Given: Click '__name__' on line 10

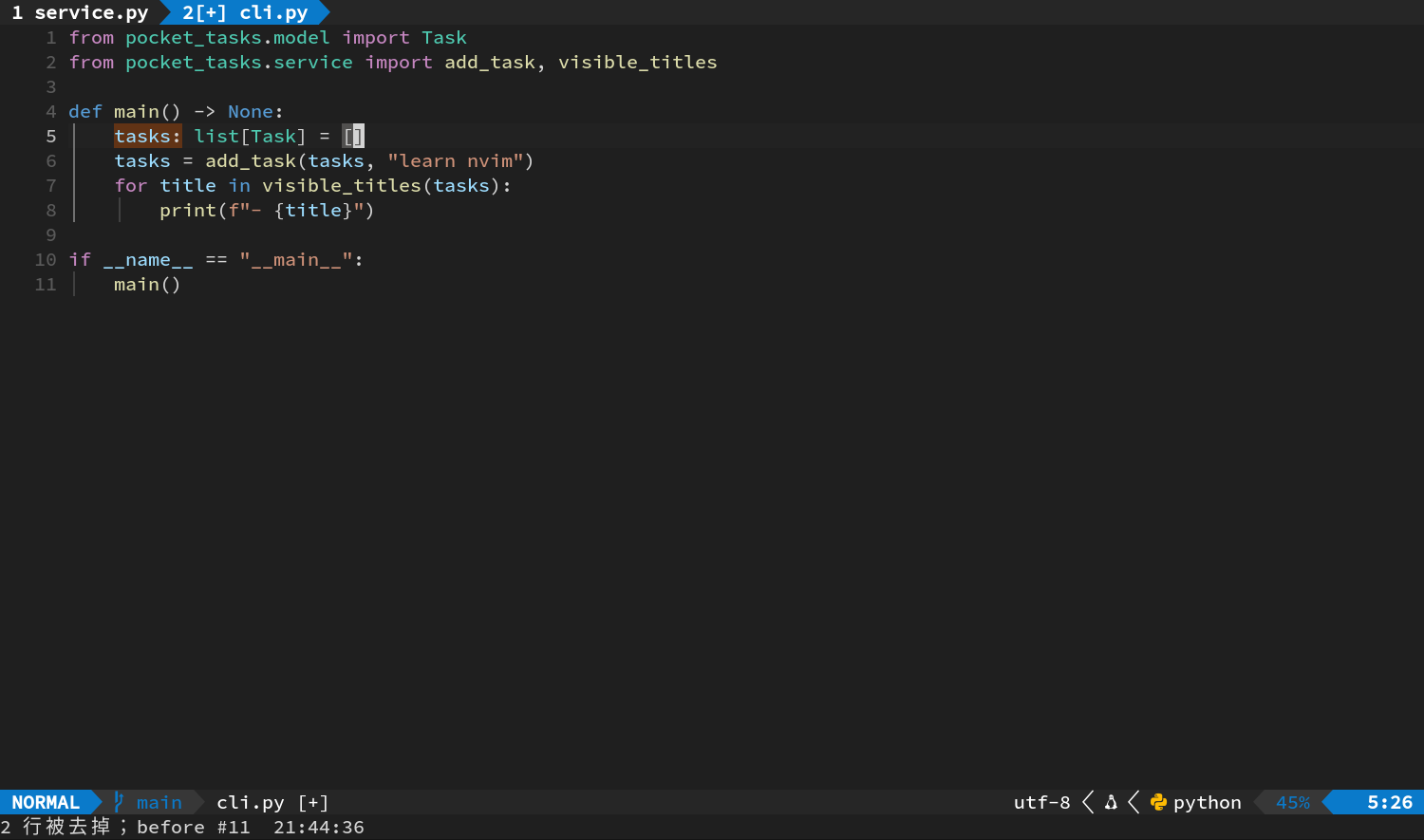Looking at the screenshot, I should pyautogui.click(x=148, y=259).
